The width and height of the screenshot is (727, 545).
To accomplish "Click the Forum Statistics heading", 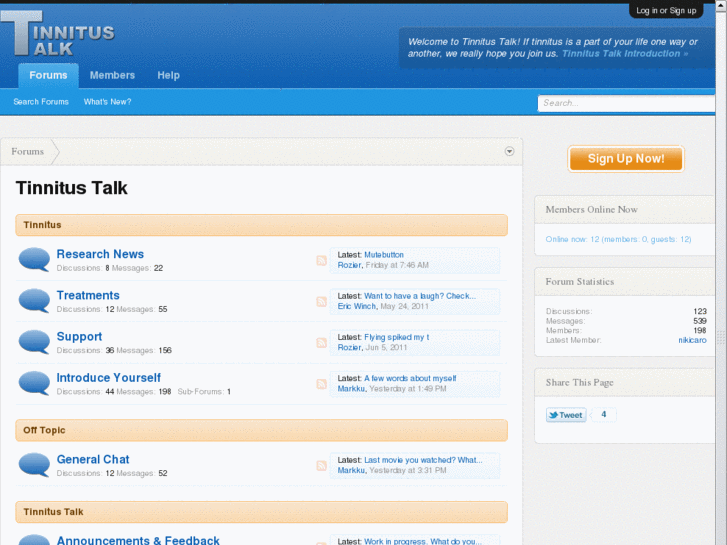I will pyautogui.click(x=580, y=282).
